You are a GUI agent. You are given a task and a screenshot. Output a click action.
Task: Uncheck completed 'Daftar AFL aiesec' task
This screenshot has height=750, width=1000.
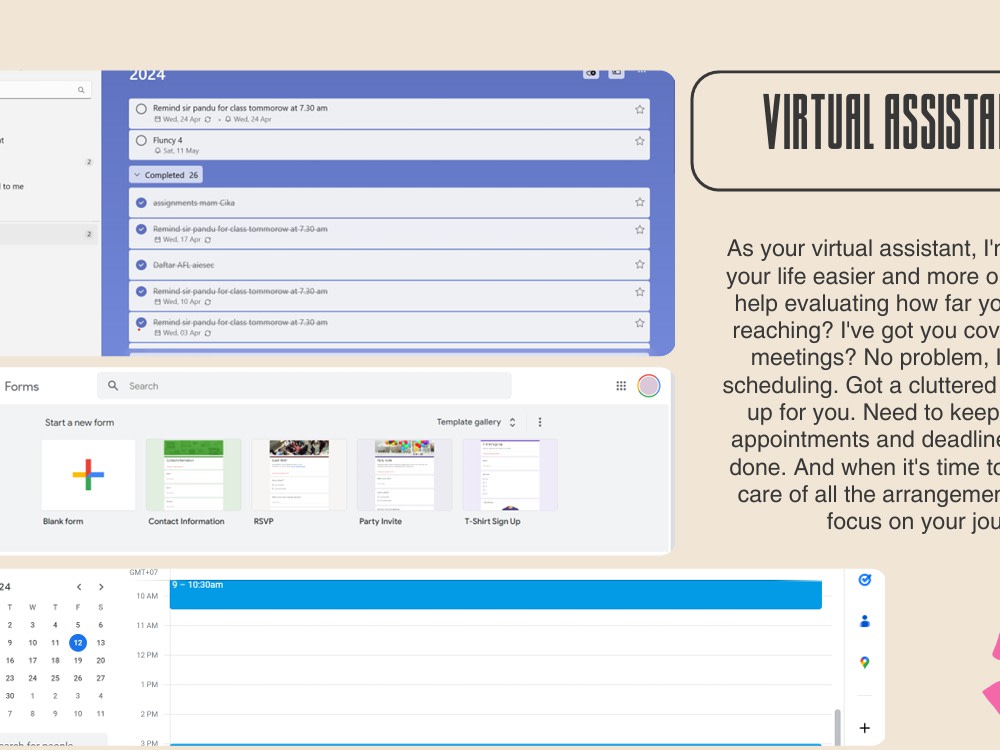[x=142, y=265]
